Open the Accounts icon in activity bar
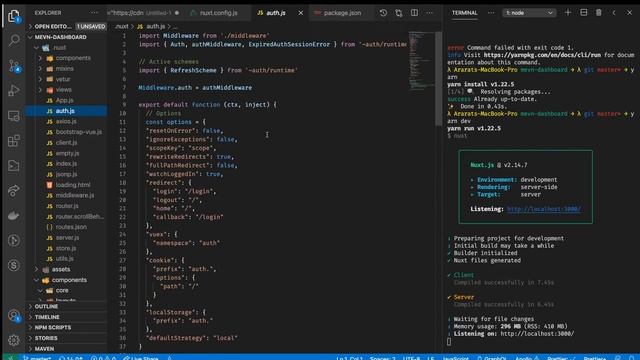This screenshot has height=360, width=640. 14,316
